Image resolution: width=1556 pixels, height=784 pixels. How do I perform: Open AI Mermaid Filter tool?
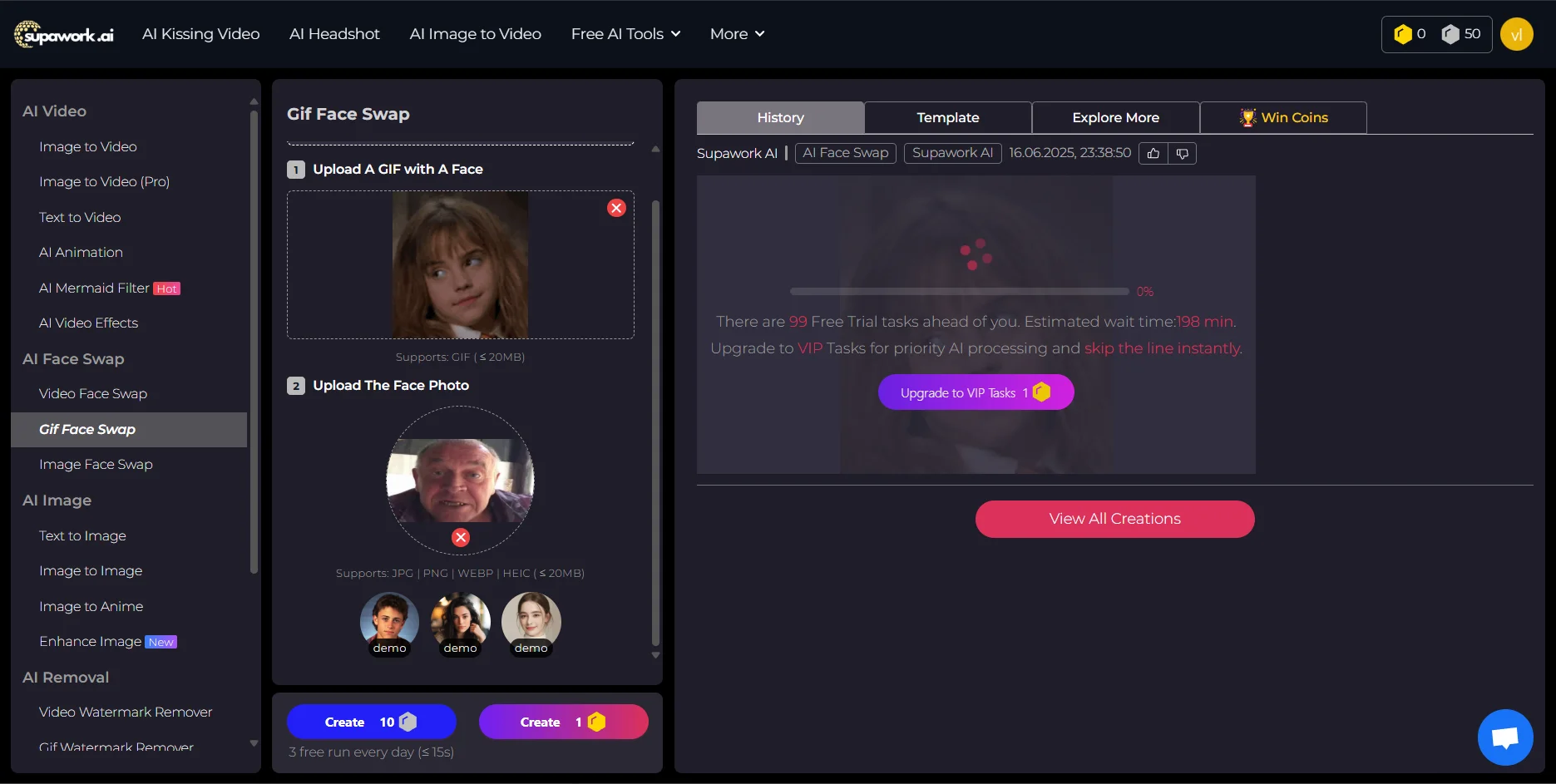tap(110, 288)
